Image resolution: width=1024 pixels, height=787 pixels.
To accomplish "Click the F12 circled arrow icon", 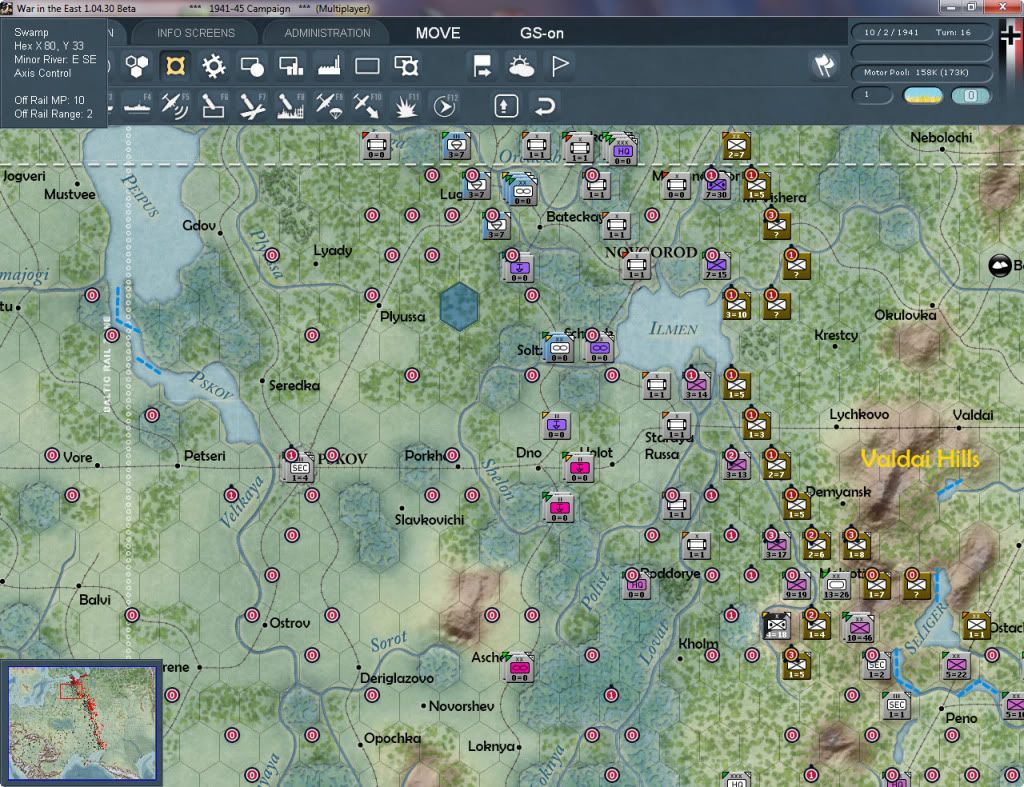I will coord(445,106).
